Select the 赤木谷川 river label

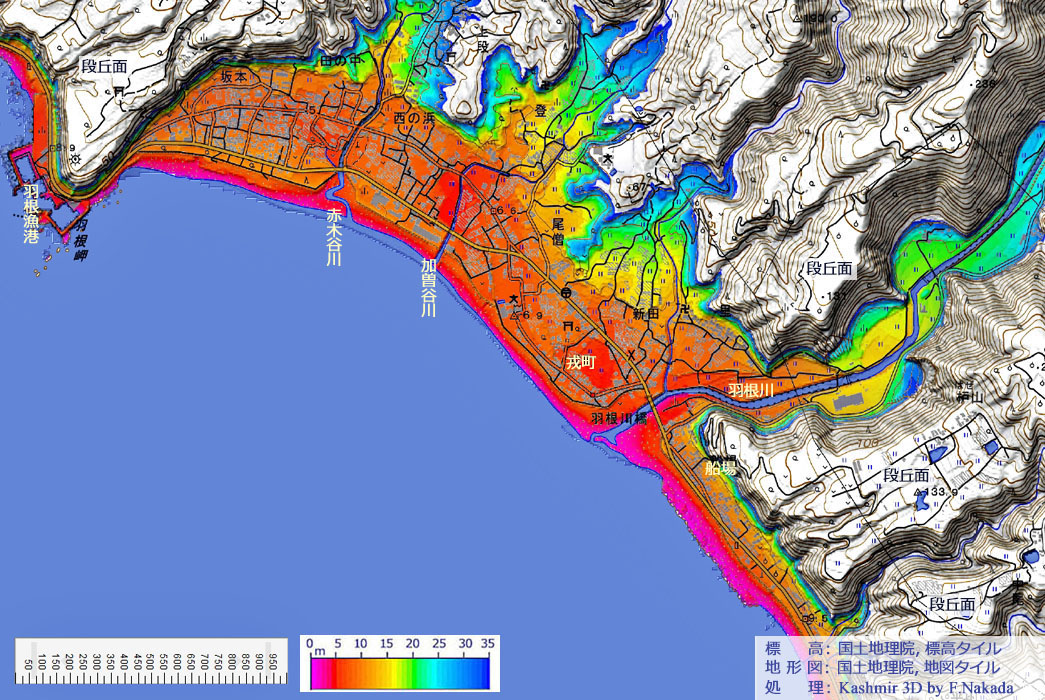tap(334, 236)
